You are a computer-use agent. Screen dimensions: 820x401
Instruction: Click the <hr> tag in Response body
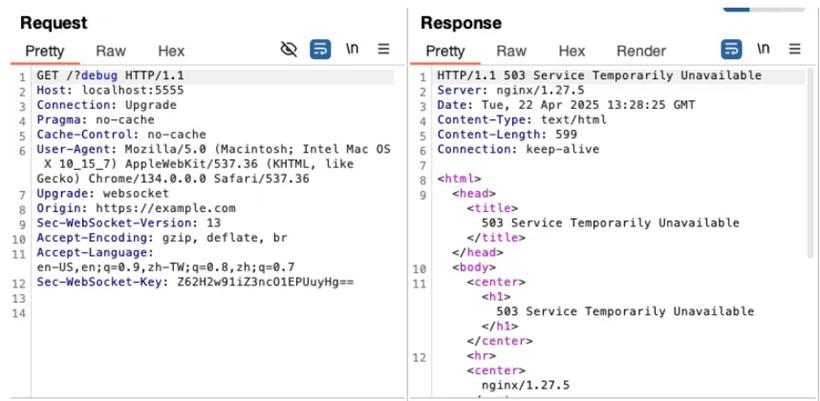tap(481, 356)
